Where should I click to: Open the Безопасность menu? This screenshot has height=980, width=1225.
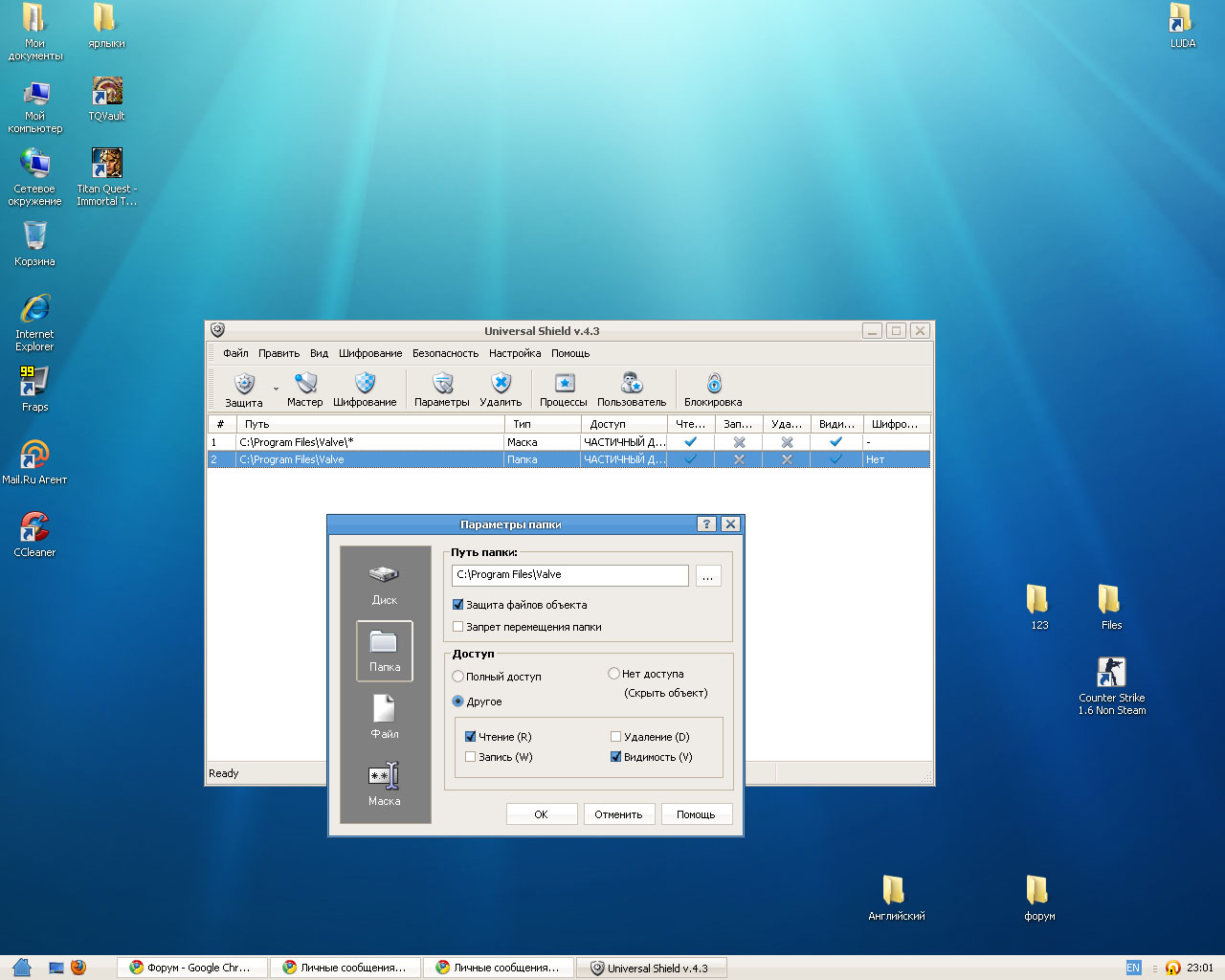click(x=445, y=353)
